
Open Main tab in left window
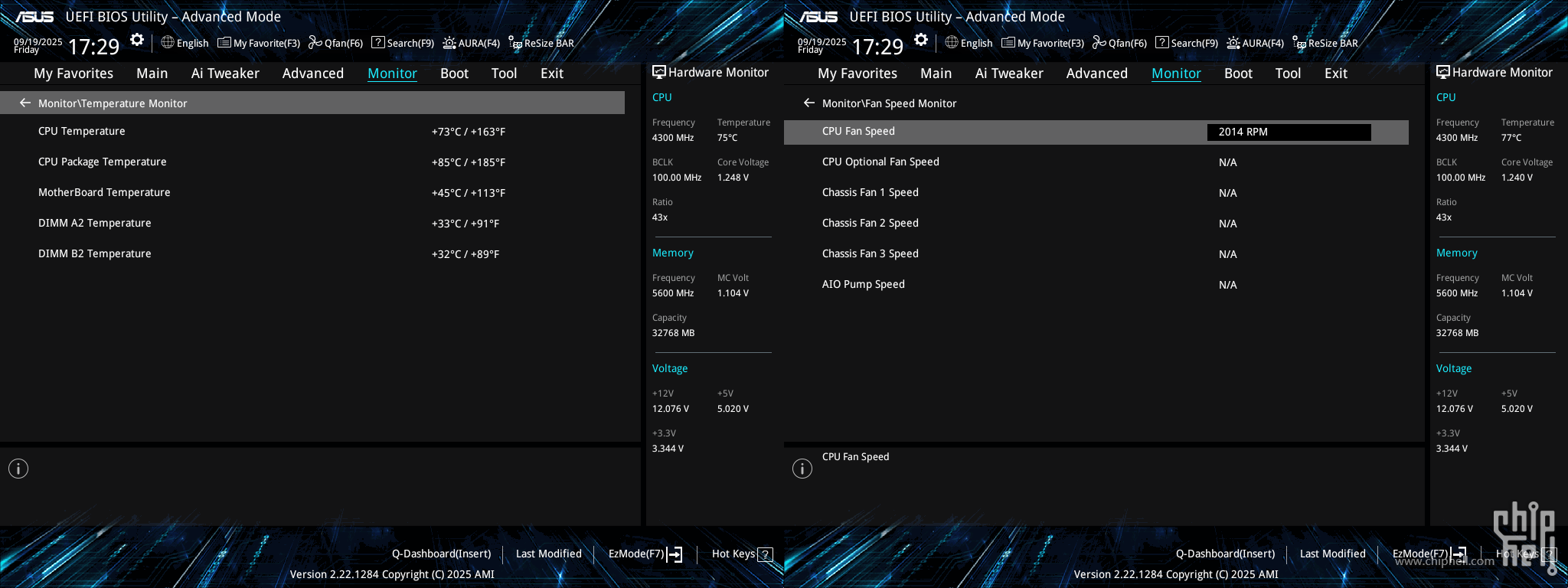(152, 73)
